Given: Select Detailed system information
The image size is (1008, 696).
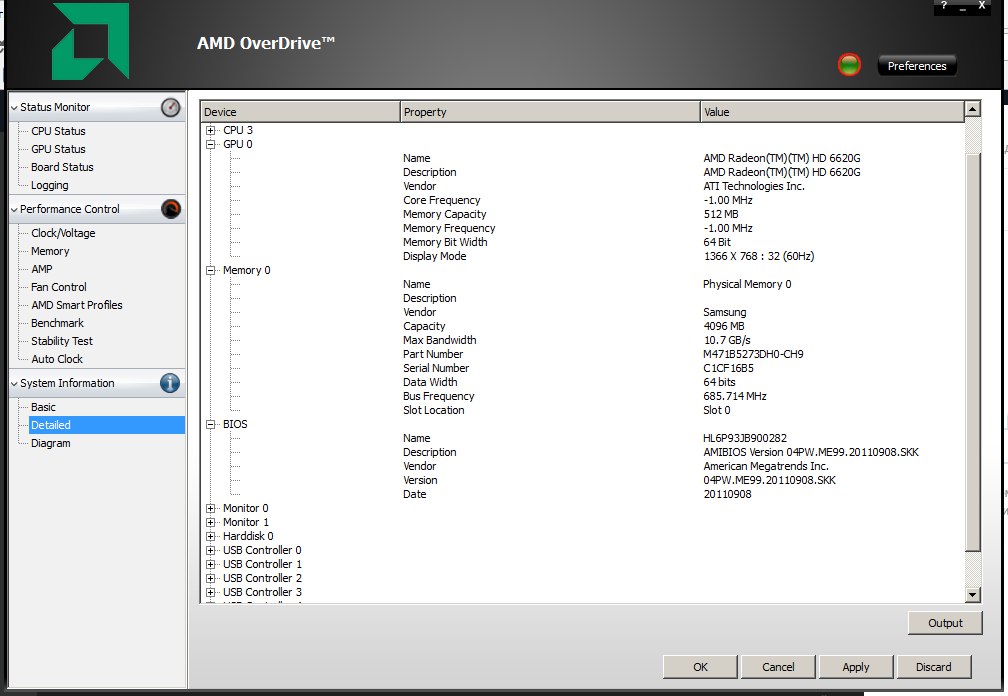Looking at the screenshot, I should (107, 425).
